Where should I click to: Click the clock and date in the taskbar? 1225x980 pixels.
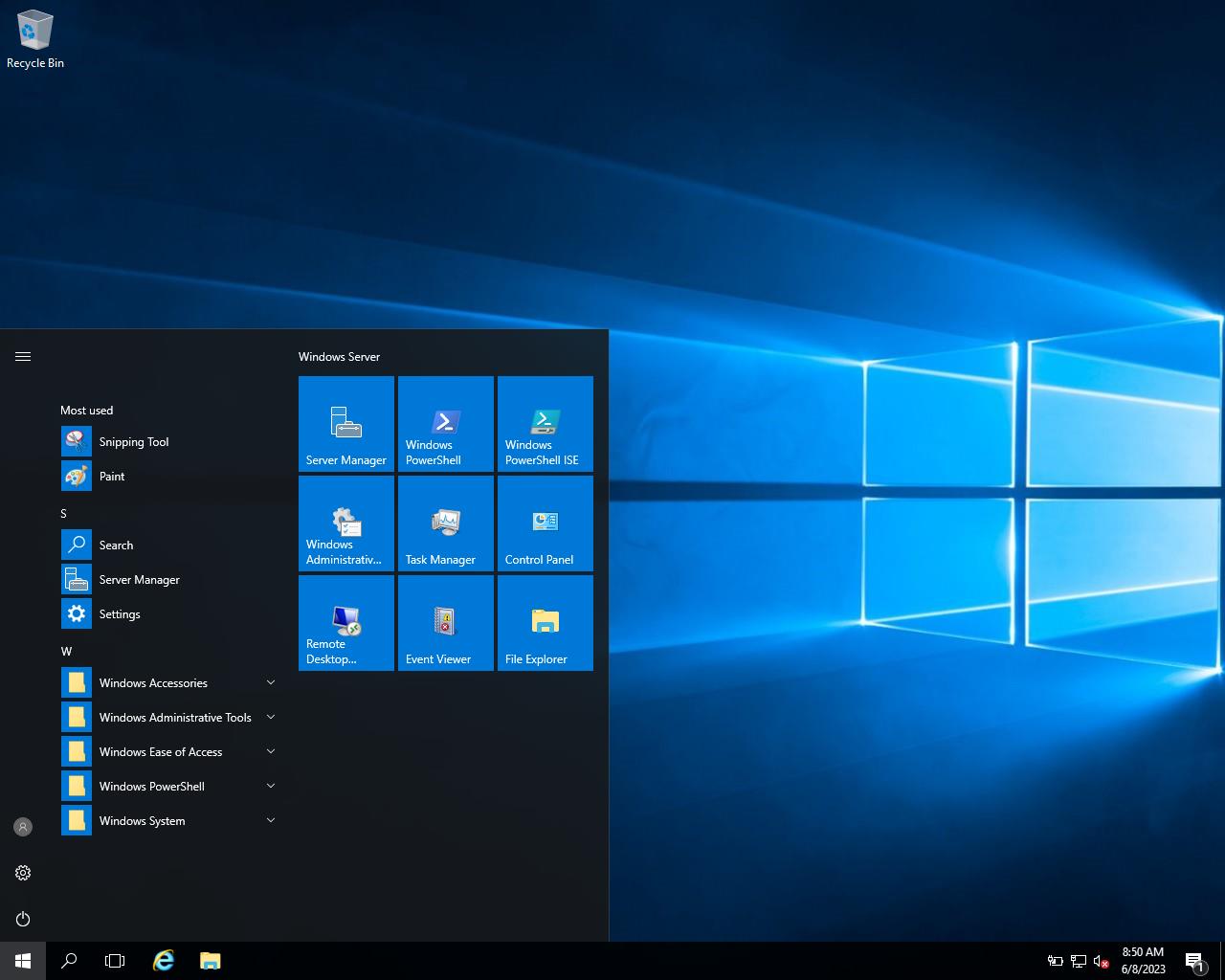point(1143,961)
